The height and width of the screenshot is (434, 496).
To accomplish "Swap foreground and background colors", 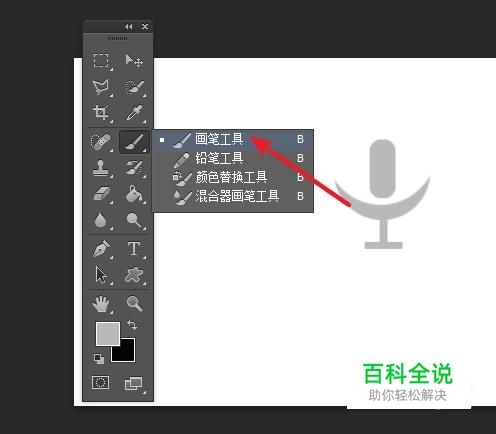I will [x=132, y=325].
